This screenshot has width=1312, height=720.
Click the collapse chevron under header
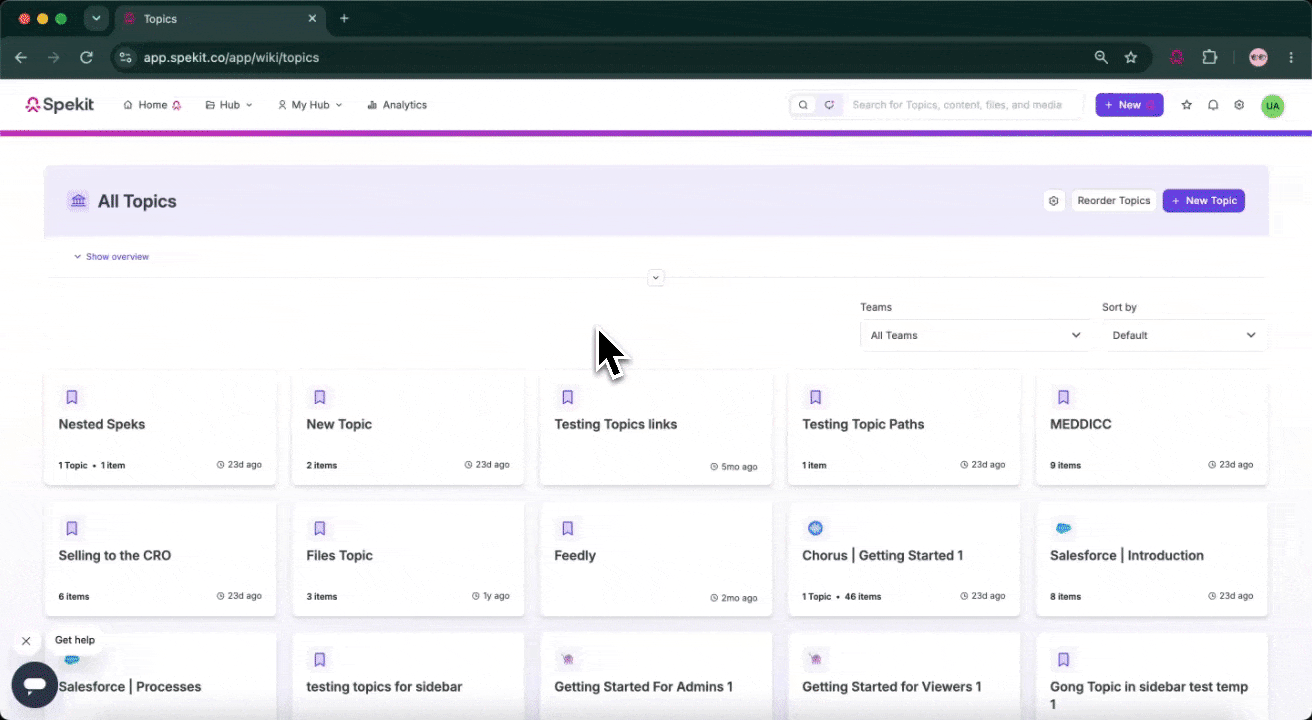point(656,277)
